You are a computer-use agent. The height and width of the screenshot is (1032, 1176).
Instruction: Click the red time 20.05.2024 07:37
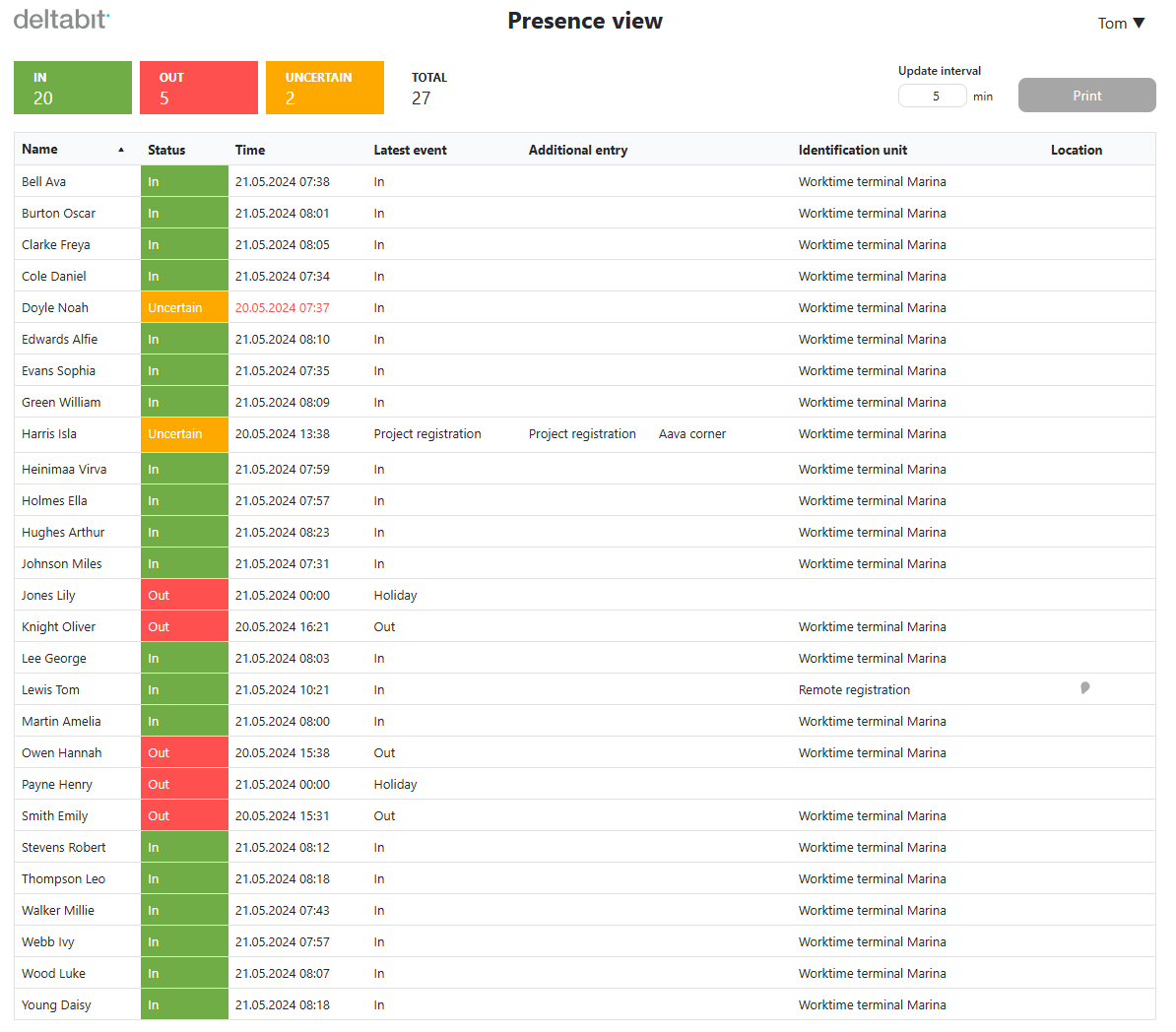[x=282, y=307]
